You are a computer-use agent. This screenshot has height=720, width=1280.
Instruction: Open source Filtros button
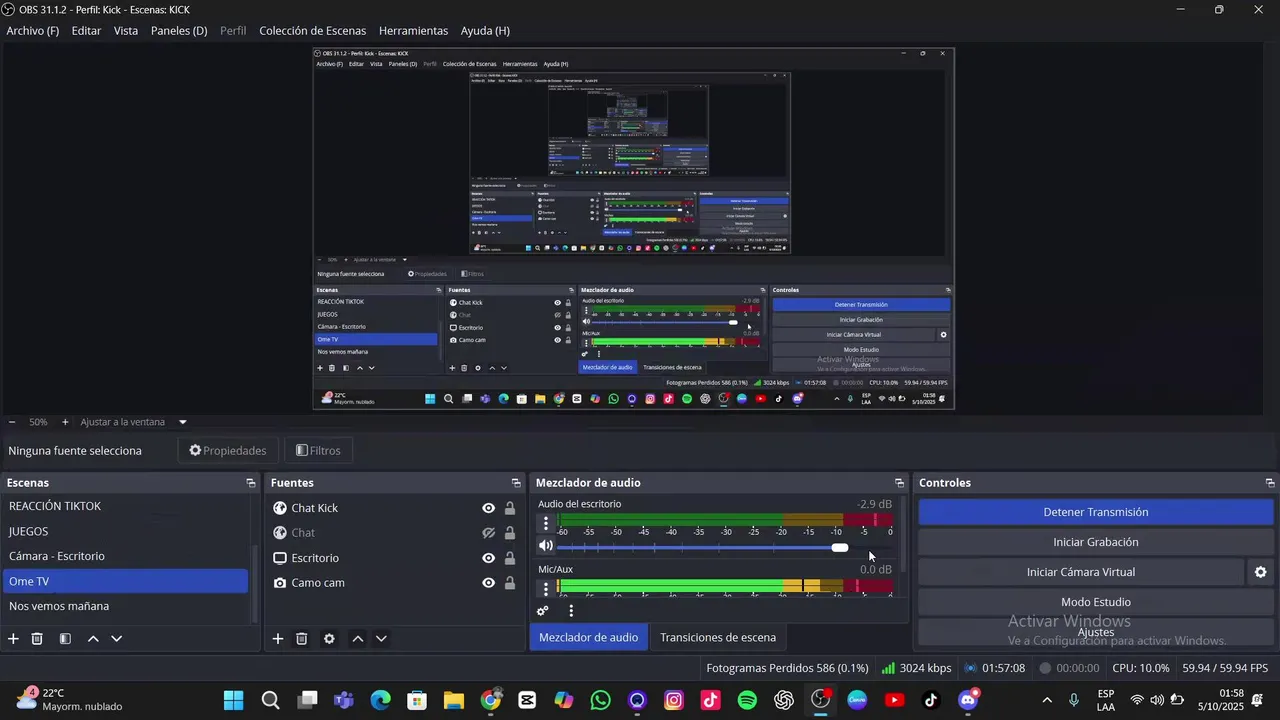point(319,451)
